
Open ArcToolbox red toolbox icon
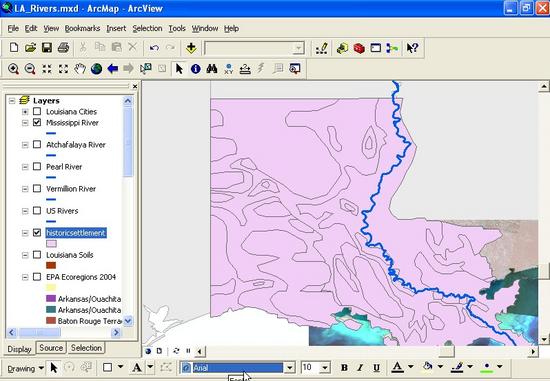(359, 48)
